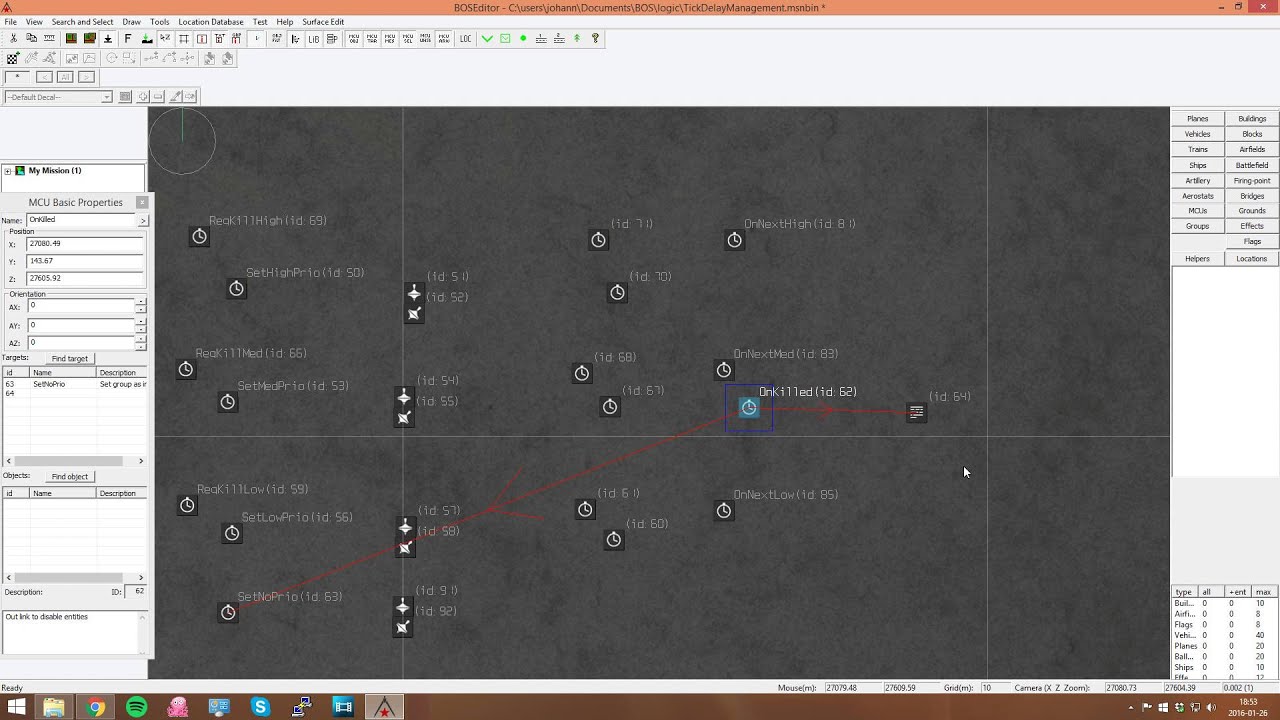Click the Windows Start button

(17, 707)
